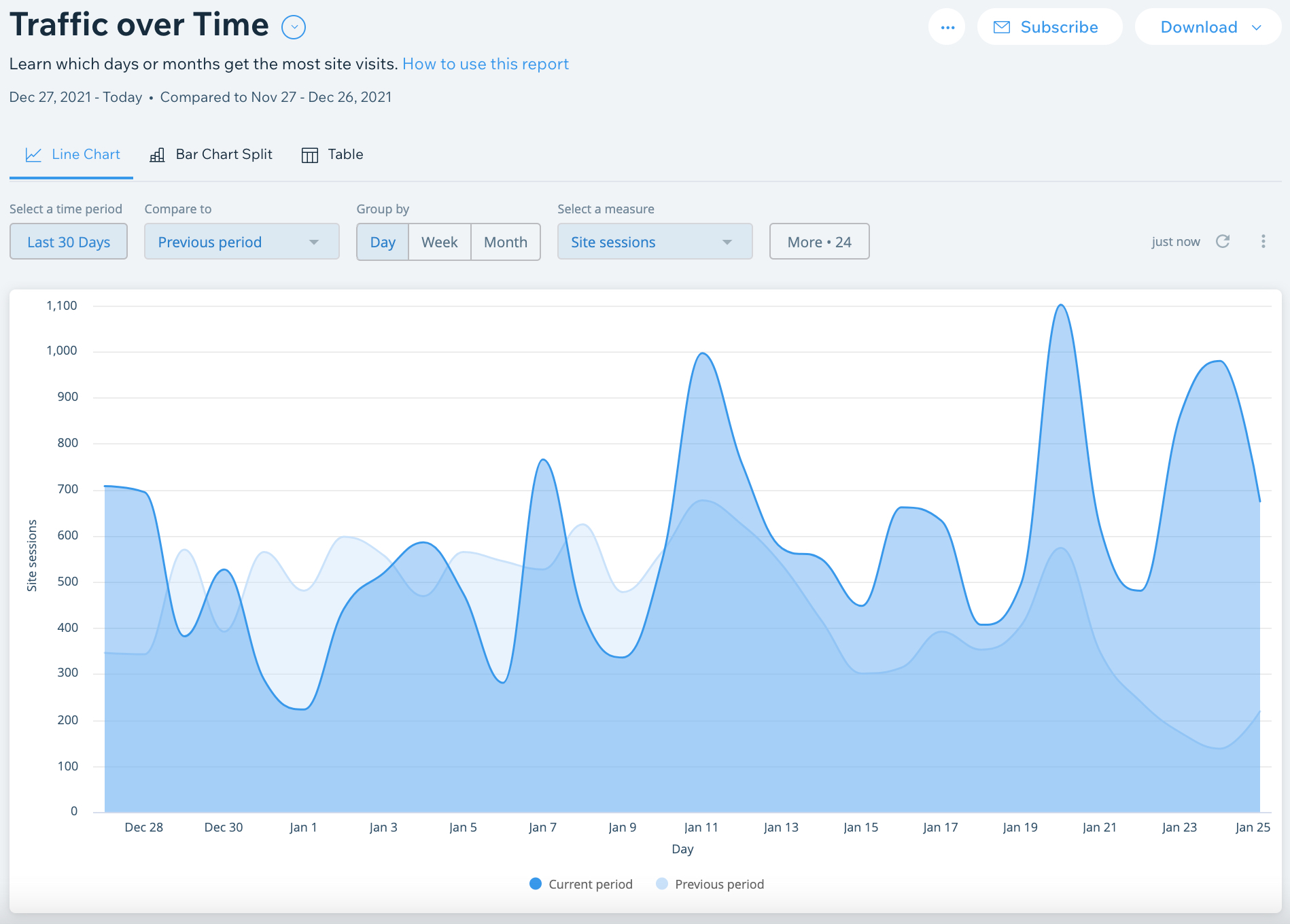The image size is (1290, 924).
Task: Open the chevron dropdown beside Traffic over Time
Action: (x=294, y=27)
